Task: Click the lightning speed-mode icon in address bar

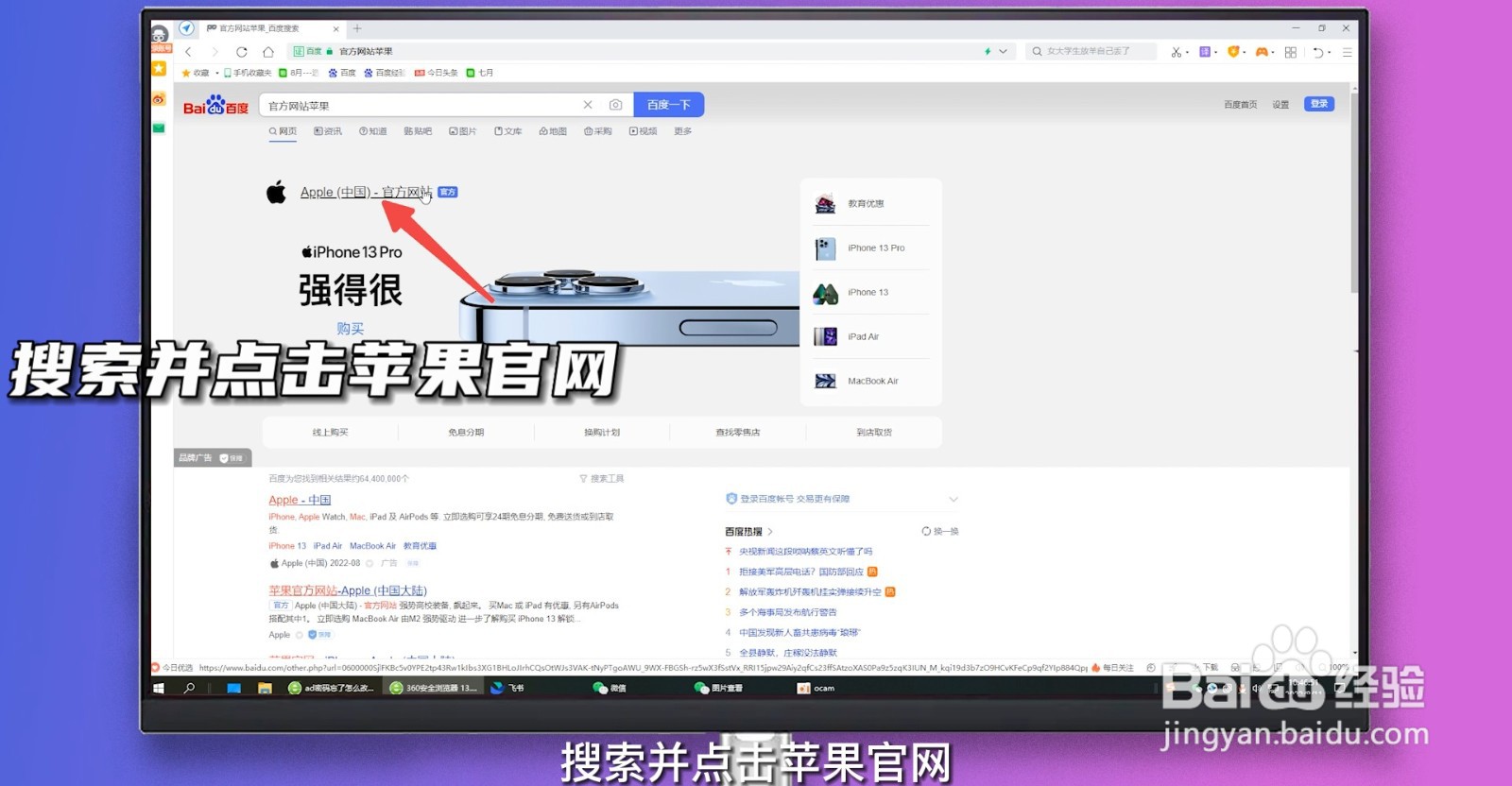Action: click(988, 51)
